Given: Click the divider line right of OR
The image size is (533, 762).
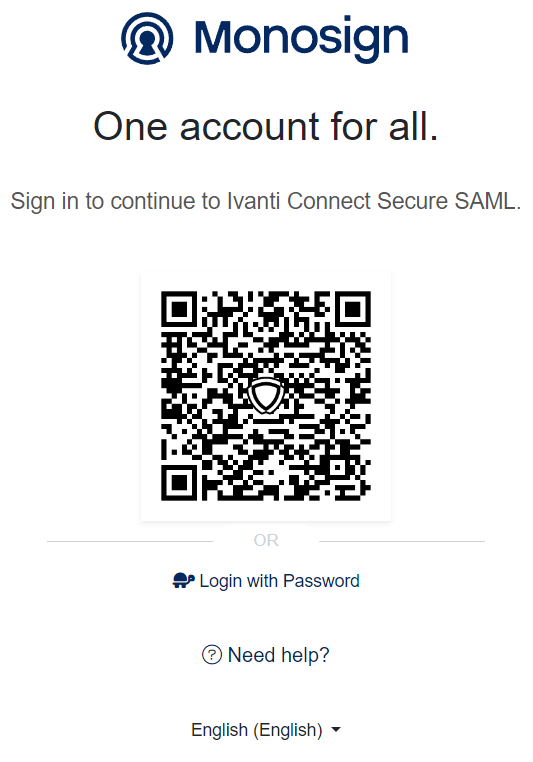Looking at the screenshot, I should pos(402,541).
